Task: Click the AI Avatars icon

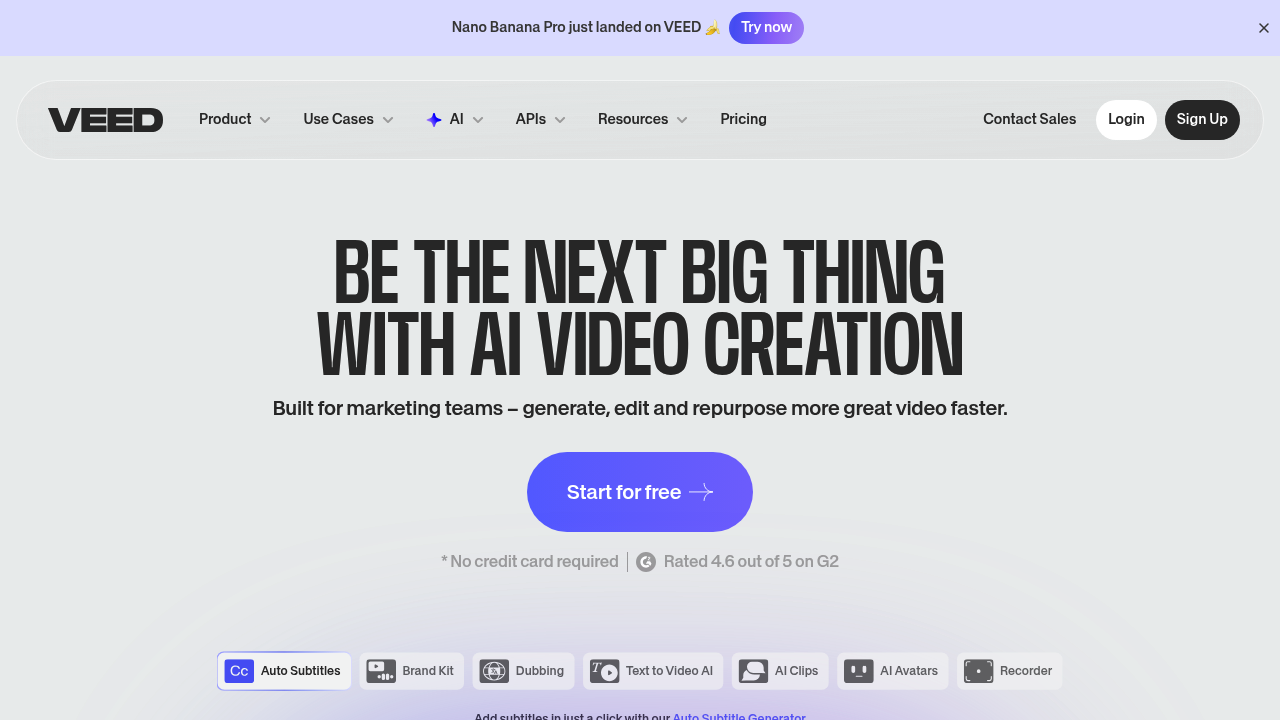Action: 858,671
